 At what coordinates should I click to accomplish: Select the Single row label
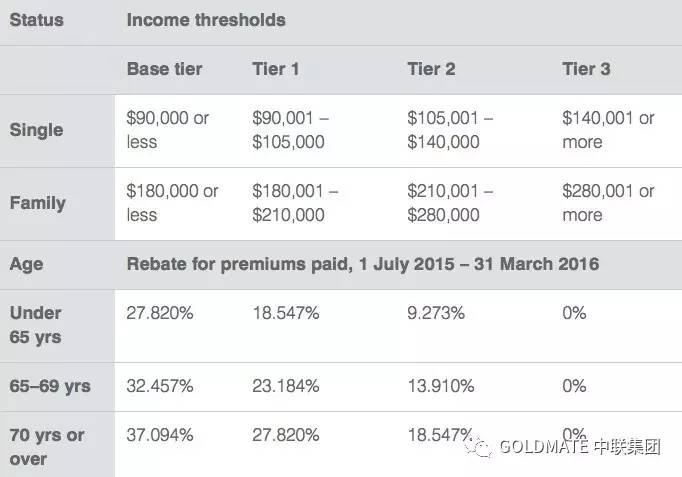click(37, 130)
